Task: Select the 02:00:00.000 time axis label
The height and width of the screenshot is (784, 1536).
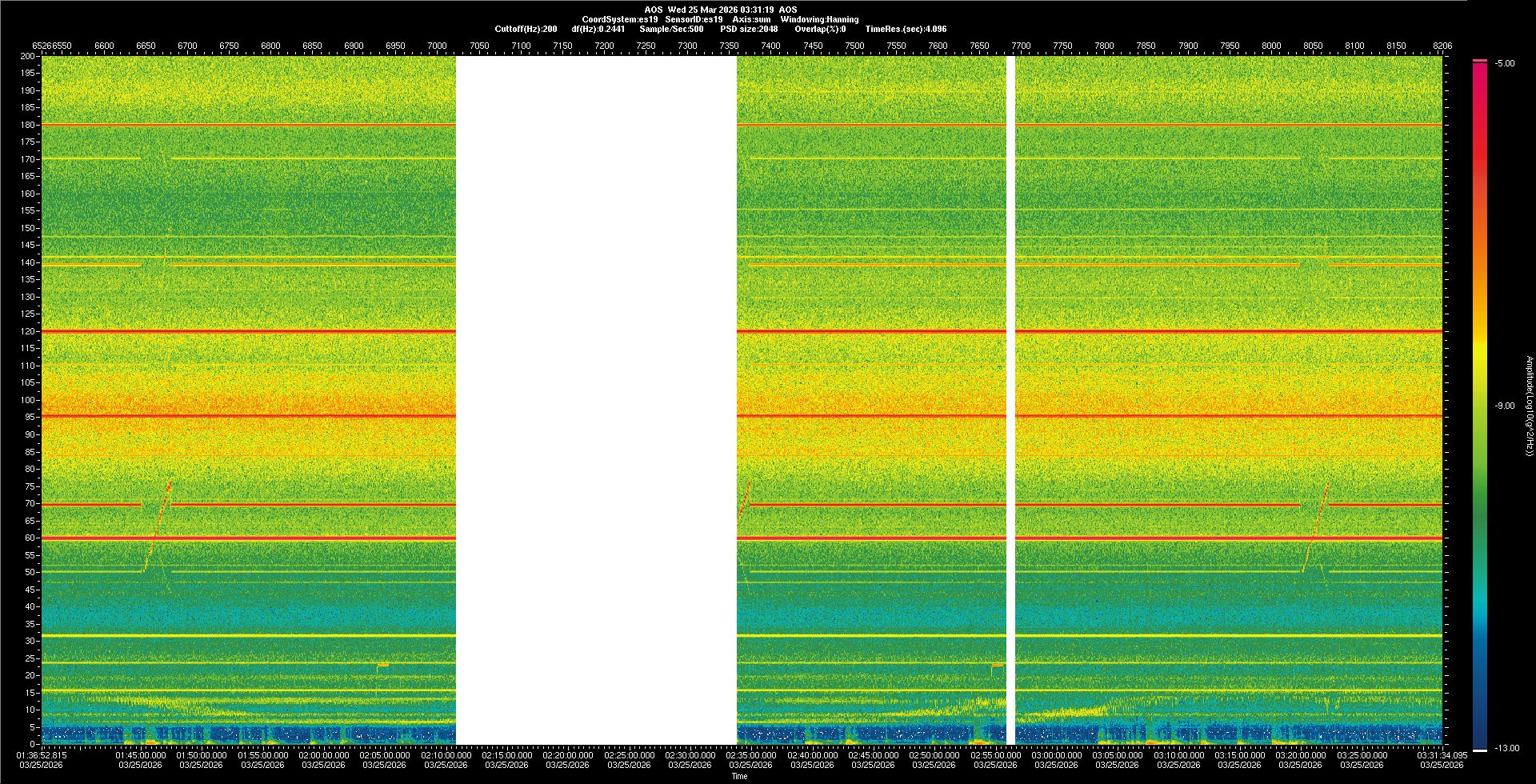Action: [x=323, y=755]
